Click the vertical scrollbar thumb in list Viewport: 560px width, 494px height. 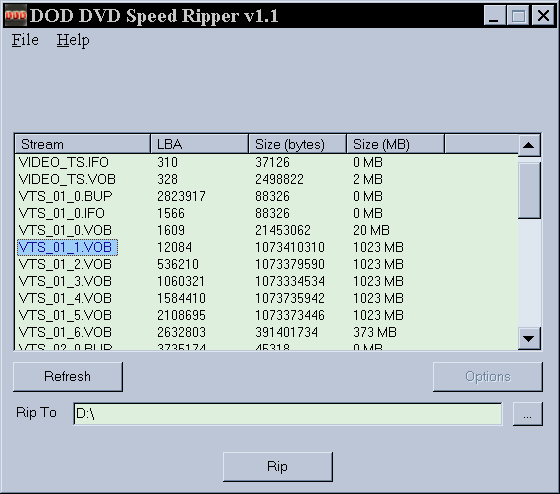pos(529,190)
